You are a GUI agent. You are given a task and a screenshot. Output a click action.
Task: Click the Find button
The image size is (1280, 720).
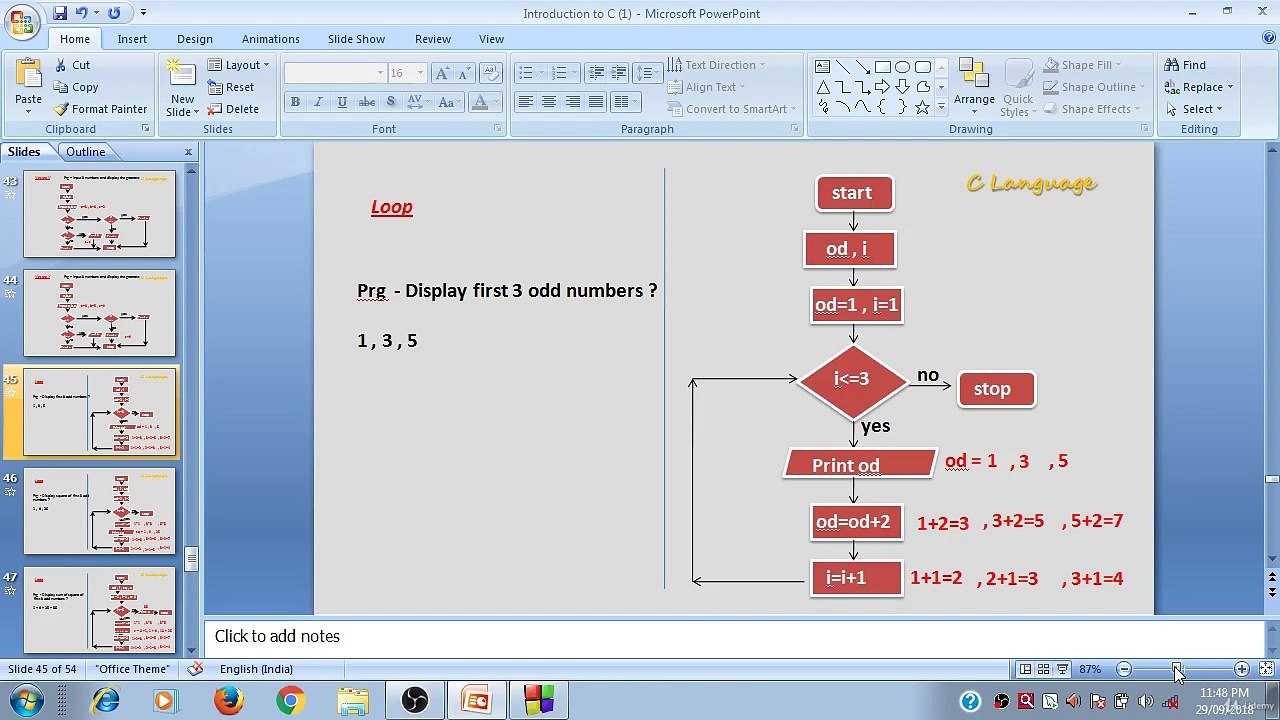[x=1185, y=65]
